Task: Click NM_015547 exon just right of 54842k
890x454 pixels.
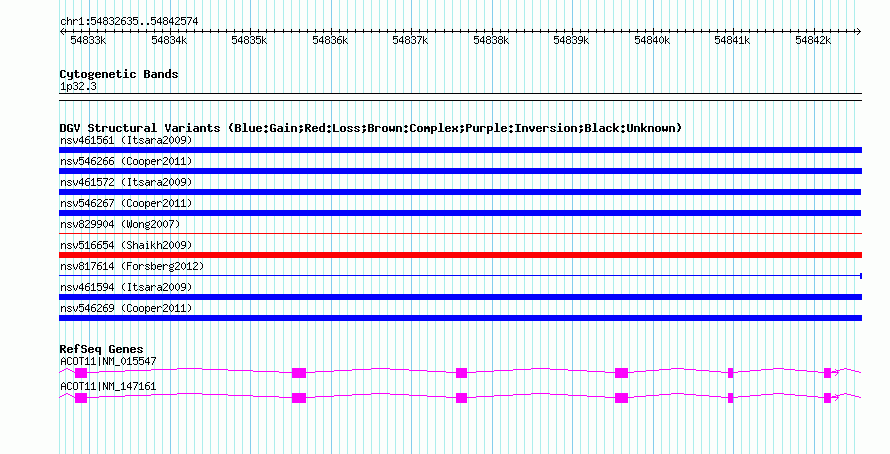Action: pos(828,373)
